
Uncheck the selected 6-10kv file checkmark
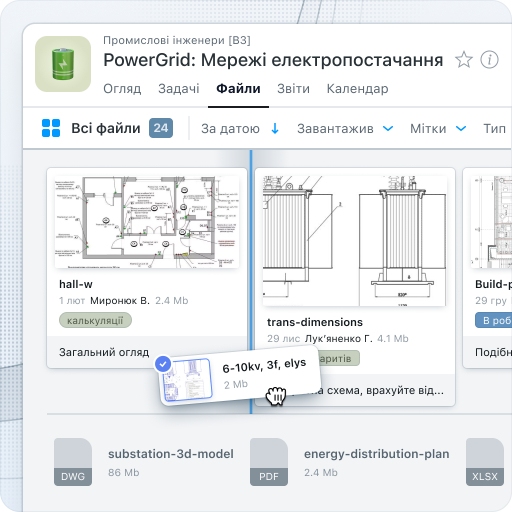coord(163,364)
